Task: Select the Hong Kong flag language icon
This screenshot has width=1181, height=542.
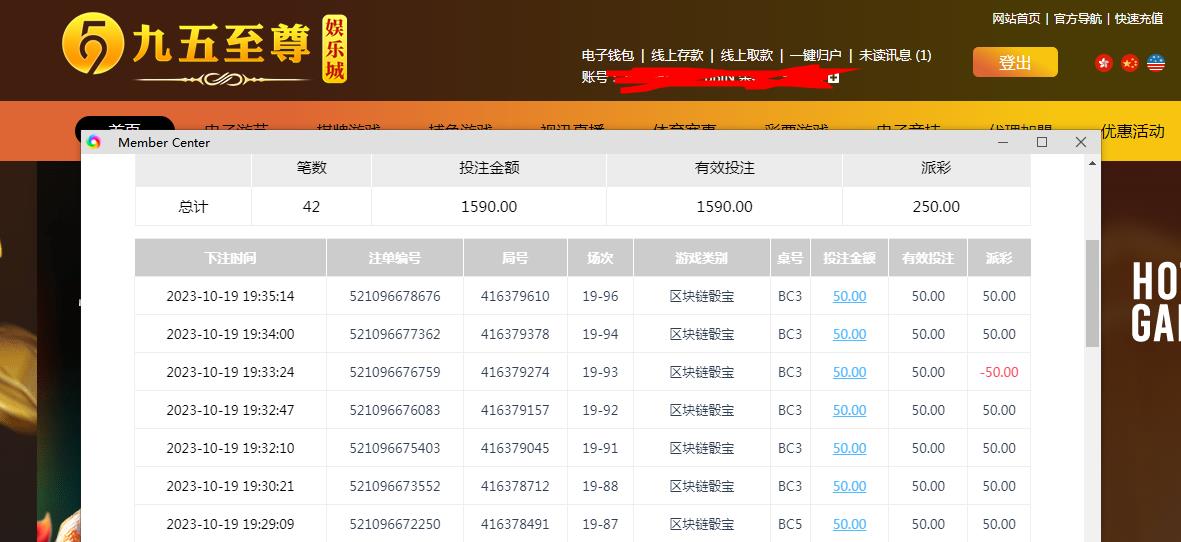Action: click(1104, 63)
